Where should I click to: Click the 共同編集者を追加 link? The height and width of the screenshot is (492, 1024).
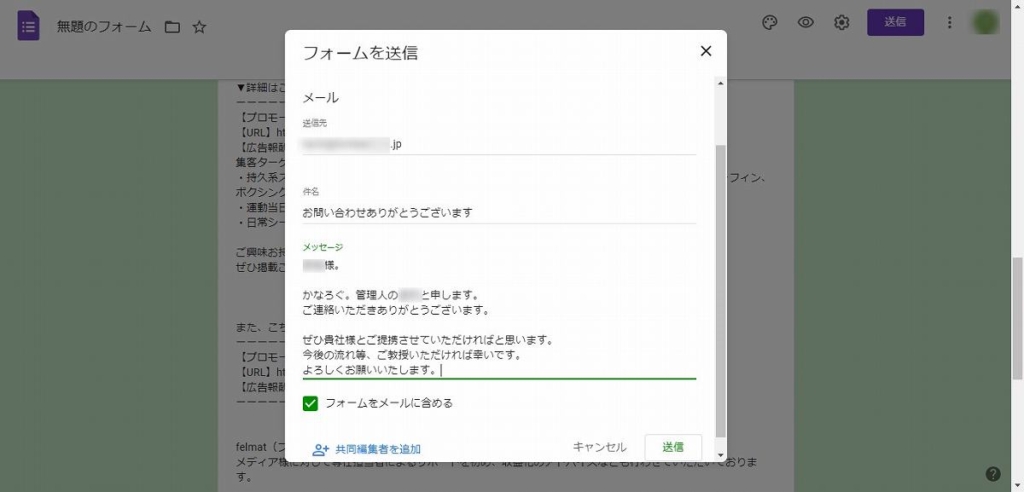point(366,449)
